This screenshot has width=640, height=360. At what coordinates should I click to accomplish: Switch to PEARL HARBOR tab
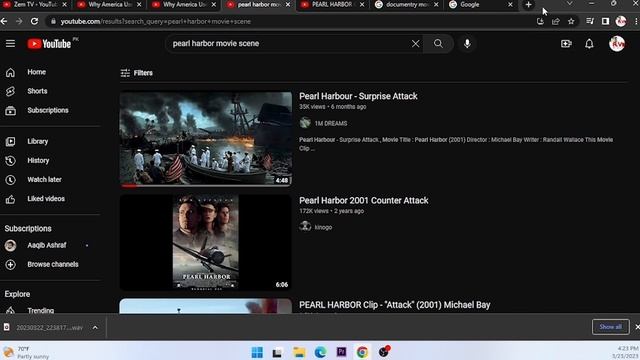[x=331, y=4]
